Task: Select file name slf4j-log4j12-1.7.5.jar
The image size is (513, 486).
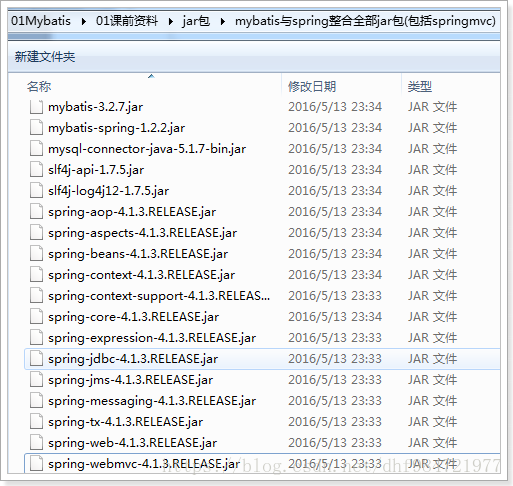Action: pyautogui.click(x=108, y=191)
